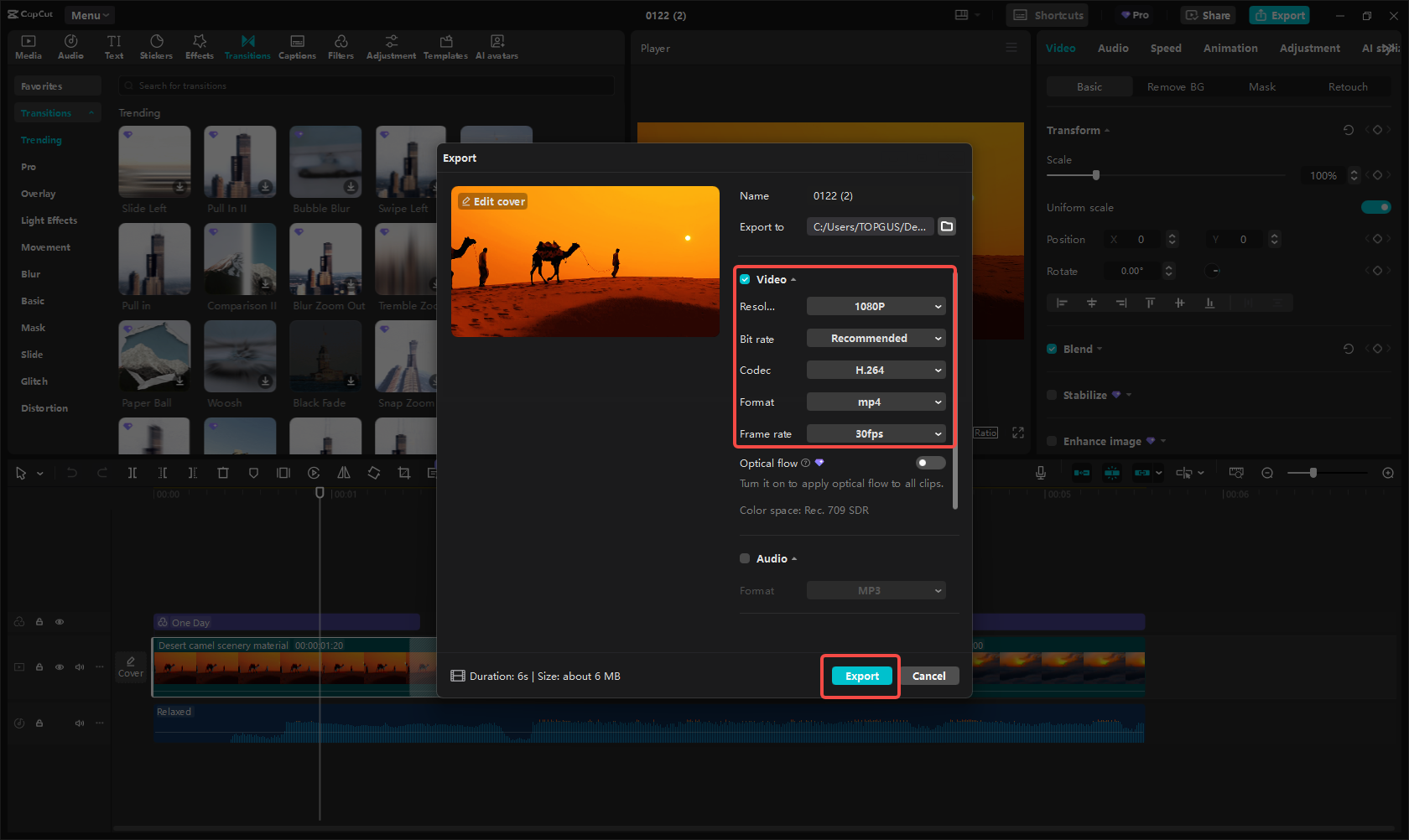Click the folder icon next to Export to
Viewport: 1409px width, 840px height.
pyautogui.click(x=947, y=226)
